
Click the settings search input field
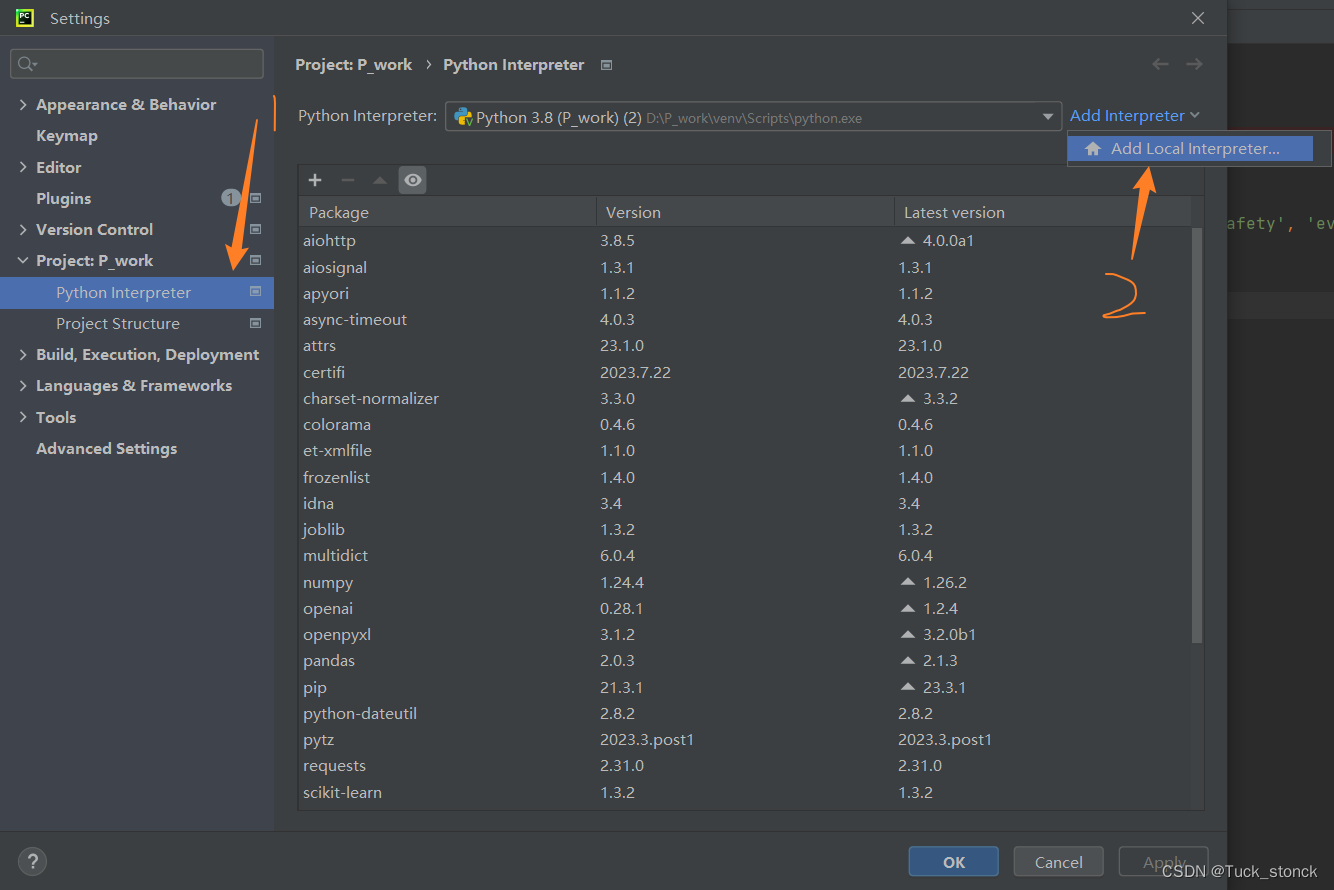(137, 64)
